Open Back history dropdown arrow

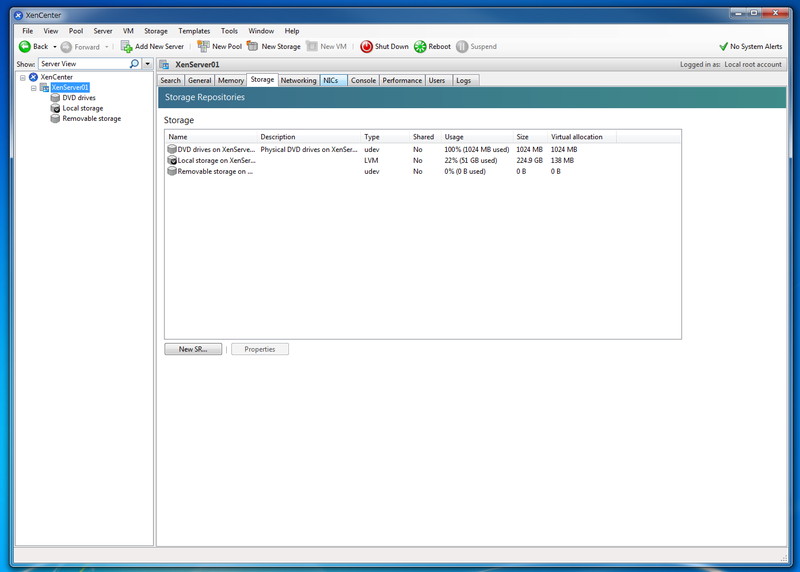click(55, 47)
